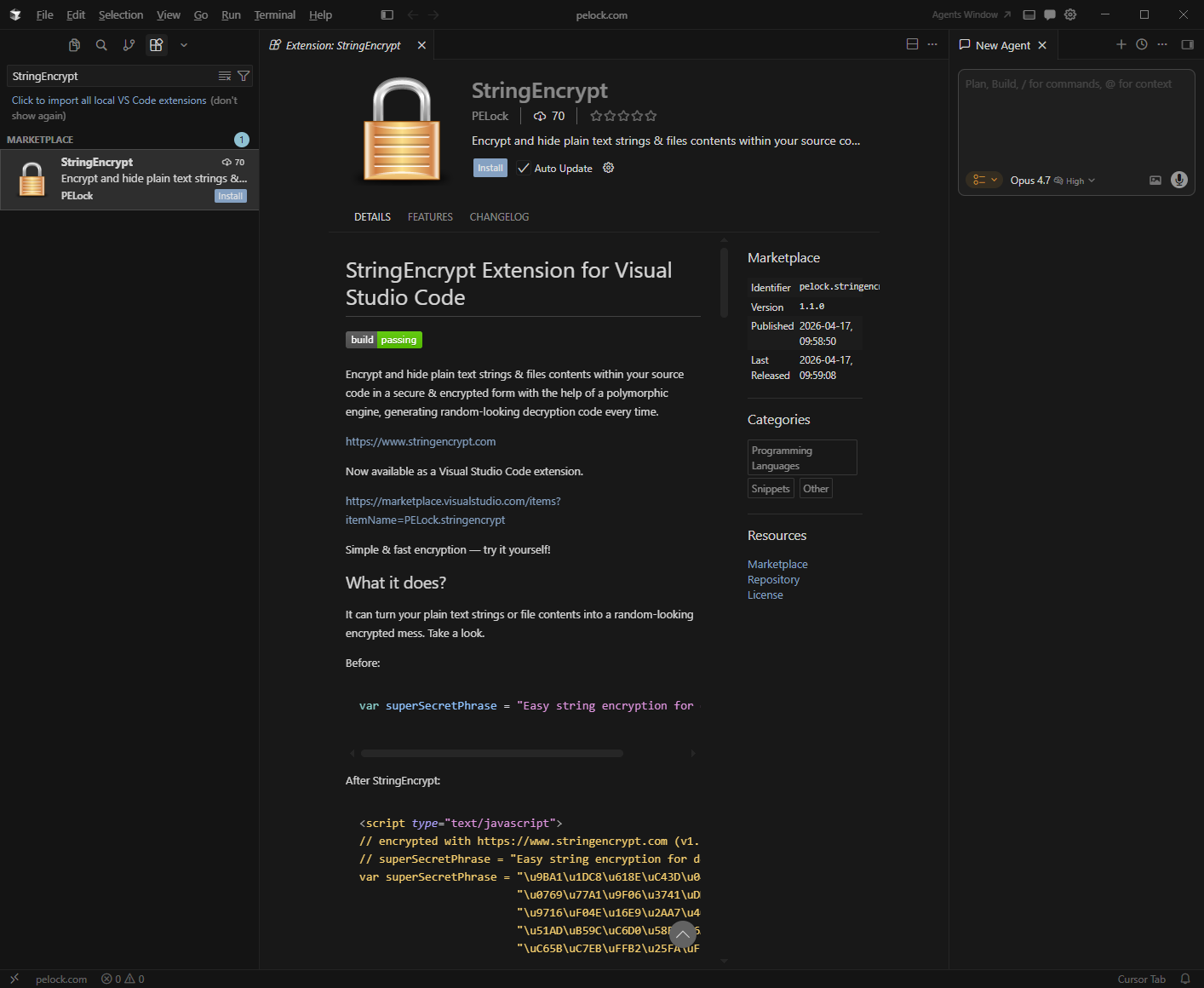Image resolution: width=1204 pixels, height=988 pixels.
Task: Toggle the Auto Update checkbox
Action: [524, 168]
